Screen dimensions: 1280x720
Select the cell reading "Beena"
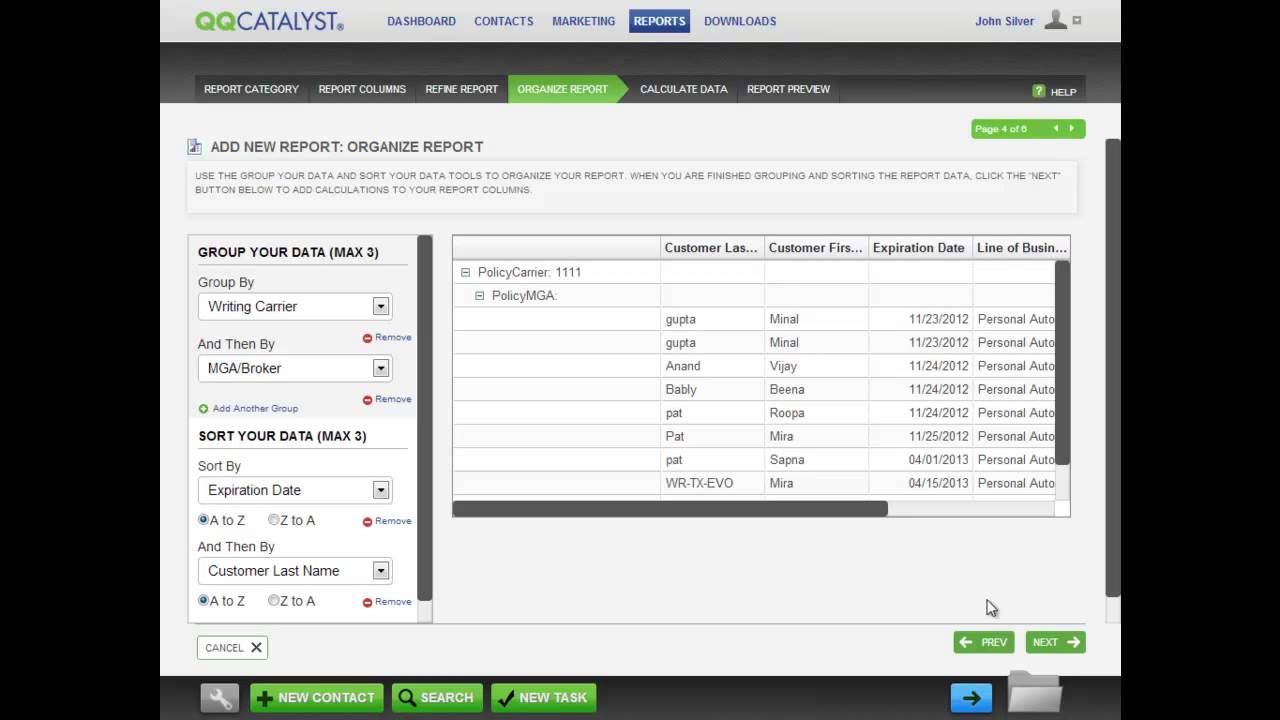pos(816,390)
